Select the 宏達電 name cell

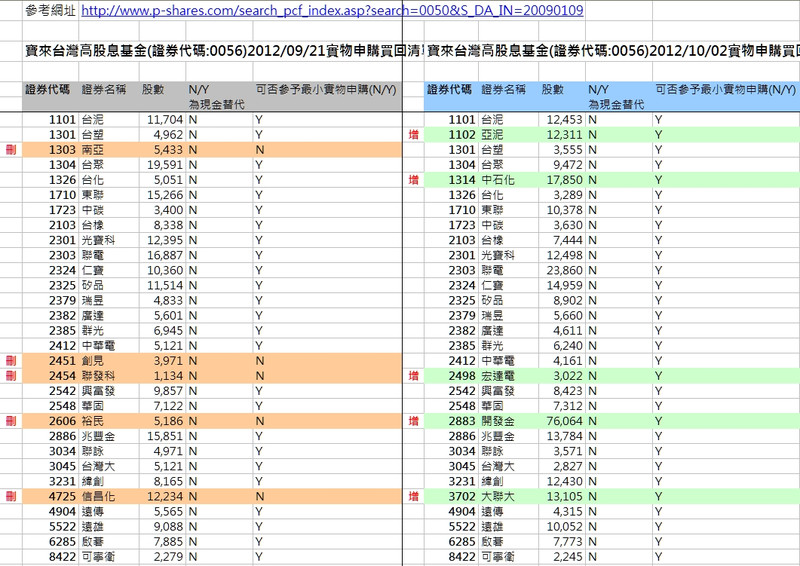click(498, 376)
